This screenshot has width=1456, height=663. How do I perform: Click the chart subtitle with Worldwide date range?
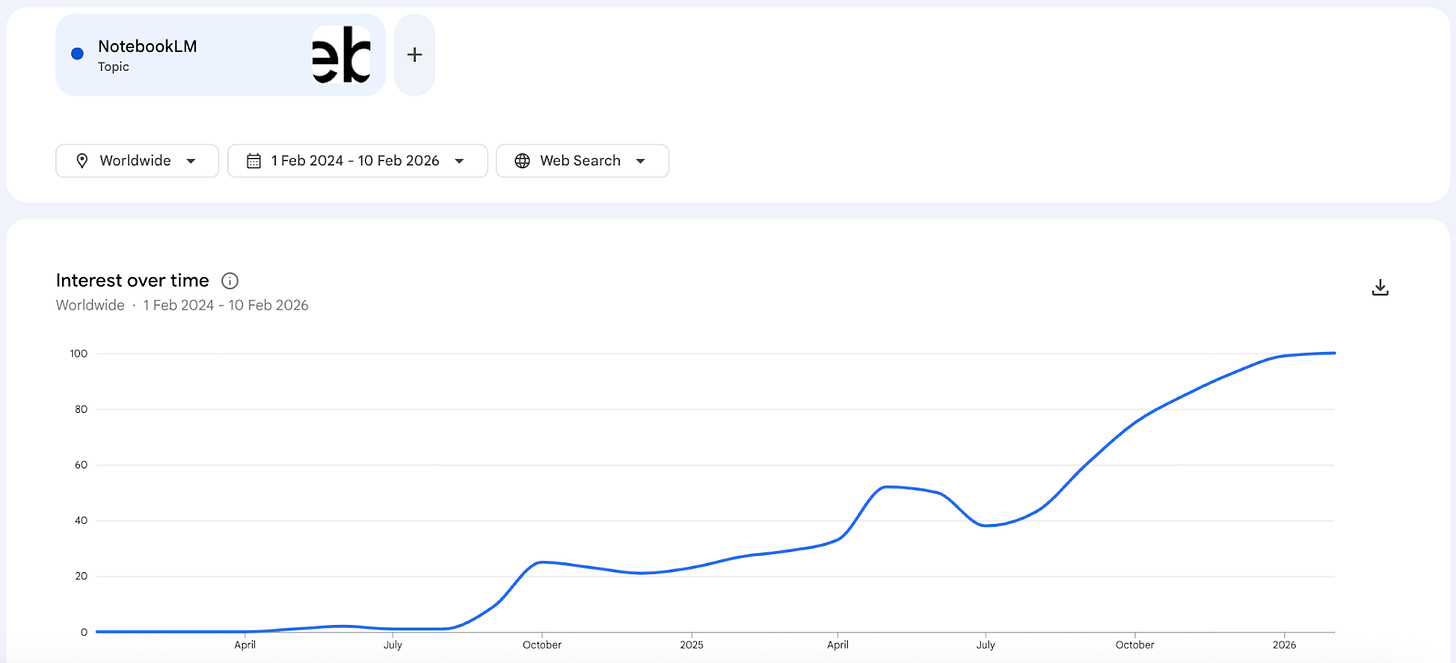tap(182, 306)
